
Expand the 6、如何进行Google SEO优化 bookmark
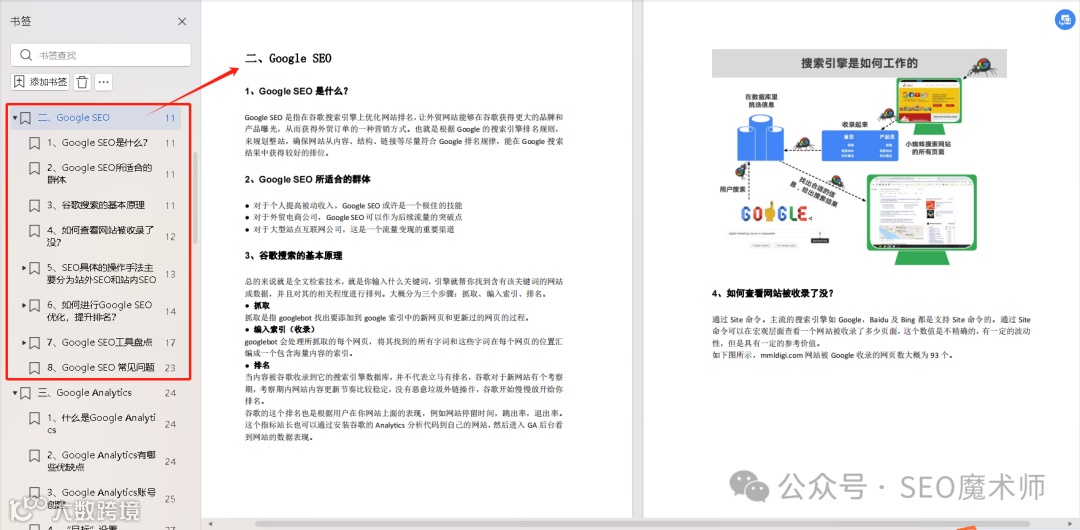tap(24, 305)
